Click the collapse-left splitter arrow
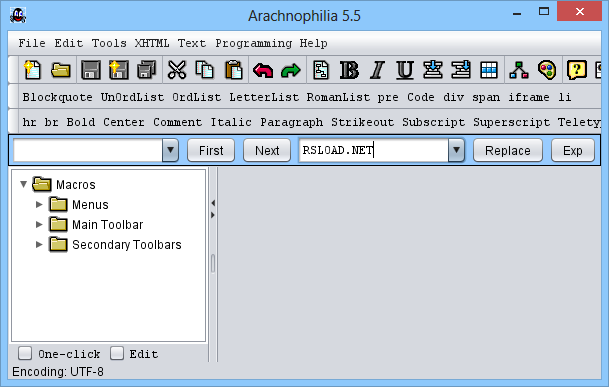 coord(213,203)
